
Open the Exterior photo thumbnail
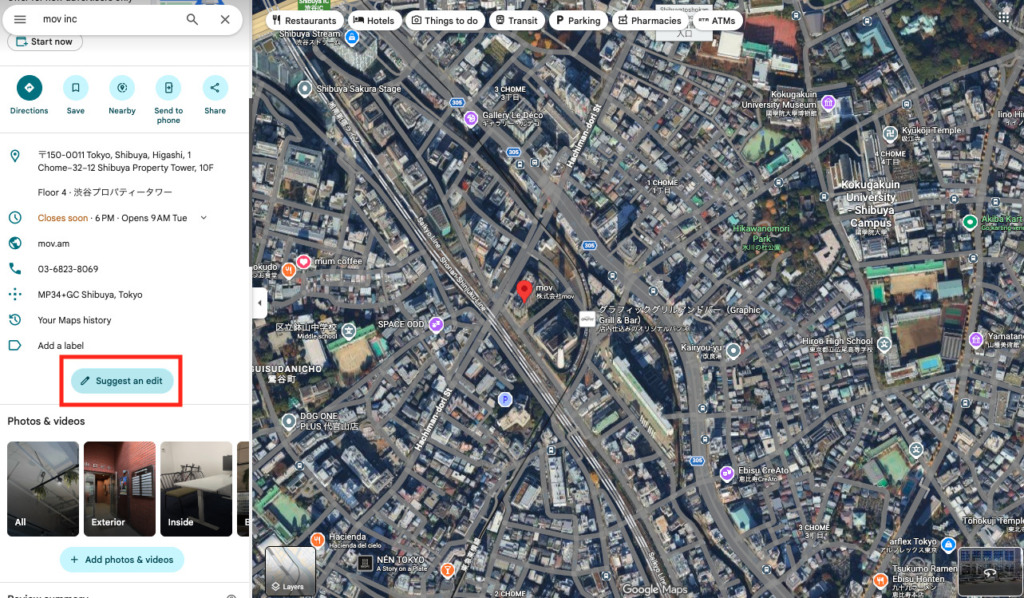tap(119, 489)
